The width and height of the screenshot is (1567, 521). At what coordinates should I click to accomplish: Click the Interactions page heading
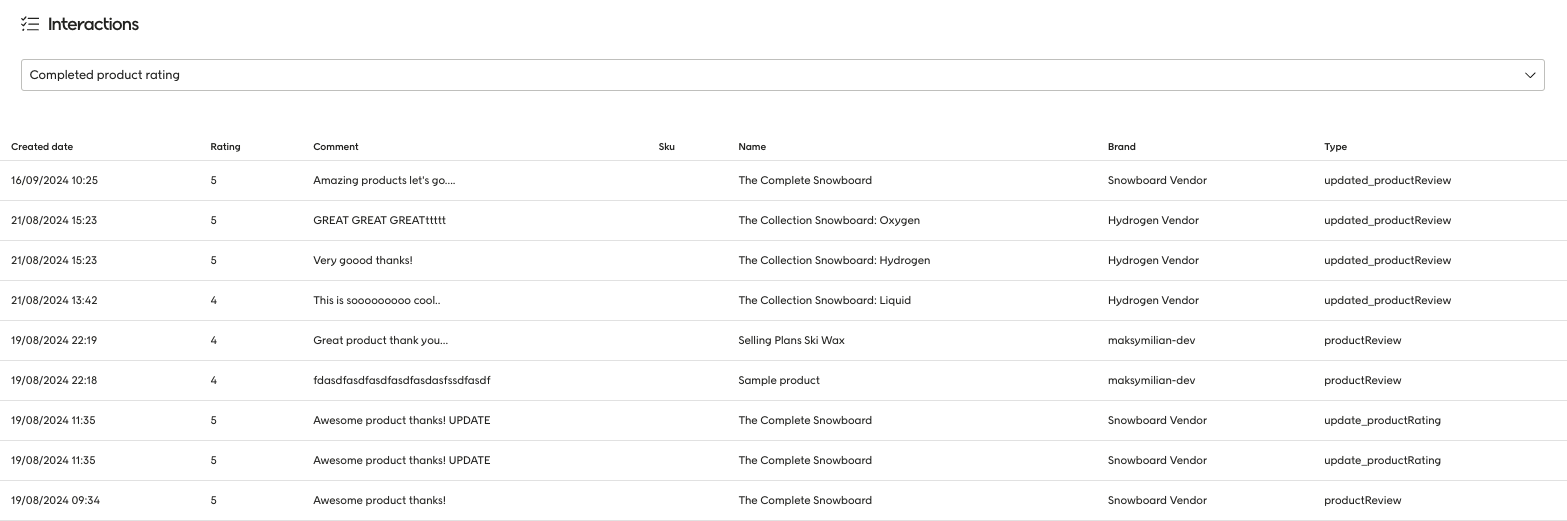pyautogui.click(x=93, y=24)
